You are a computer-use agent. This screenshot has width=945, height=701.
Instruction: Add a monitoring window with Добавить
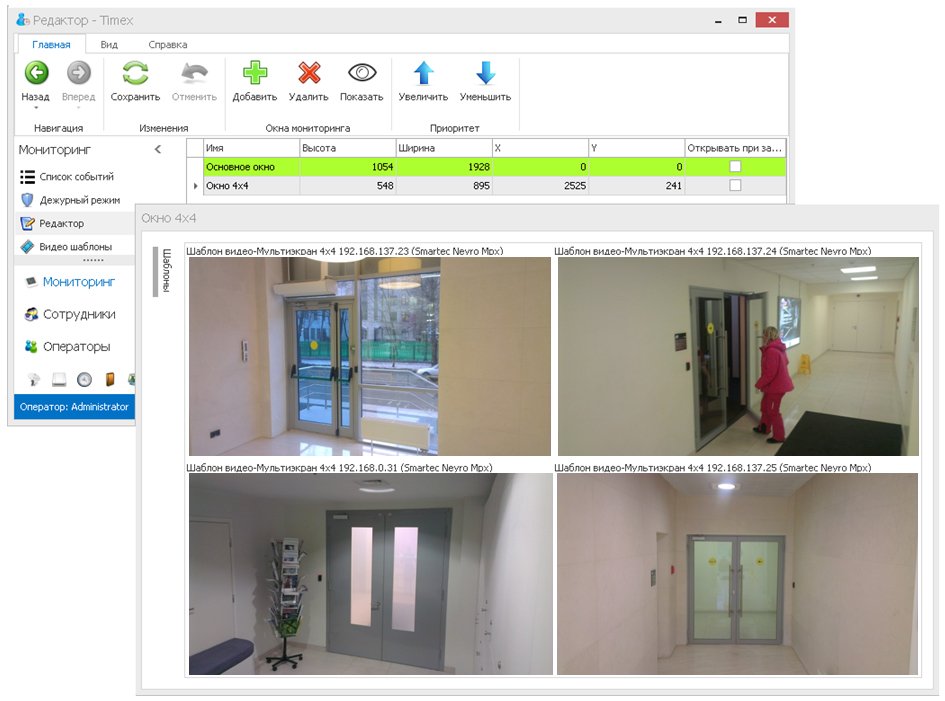255,74
